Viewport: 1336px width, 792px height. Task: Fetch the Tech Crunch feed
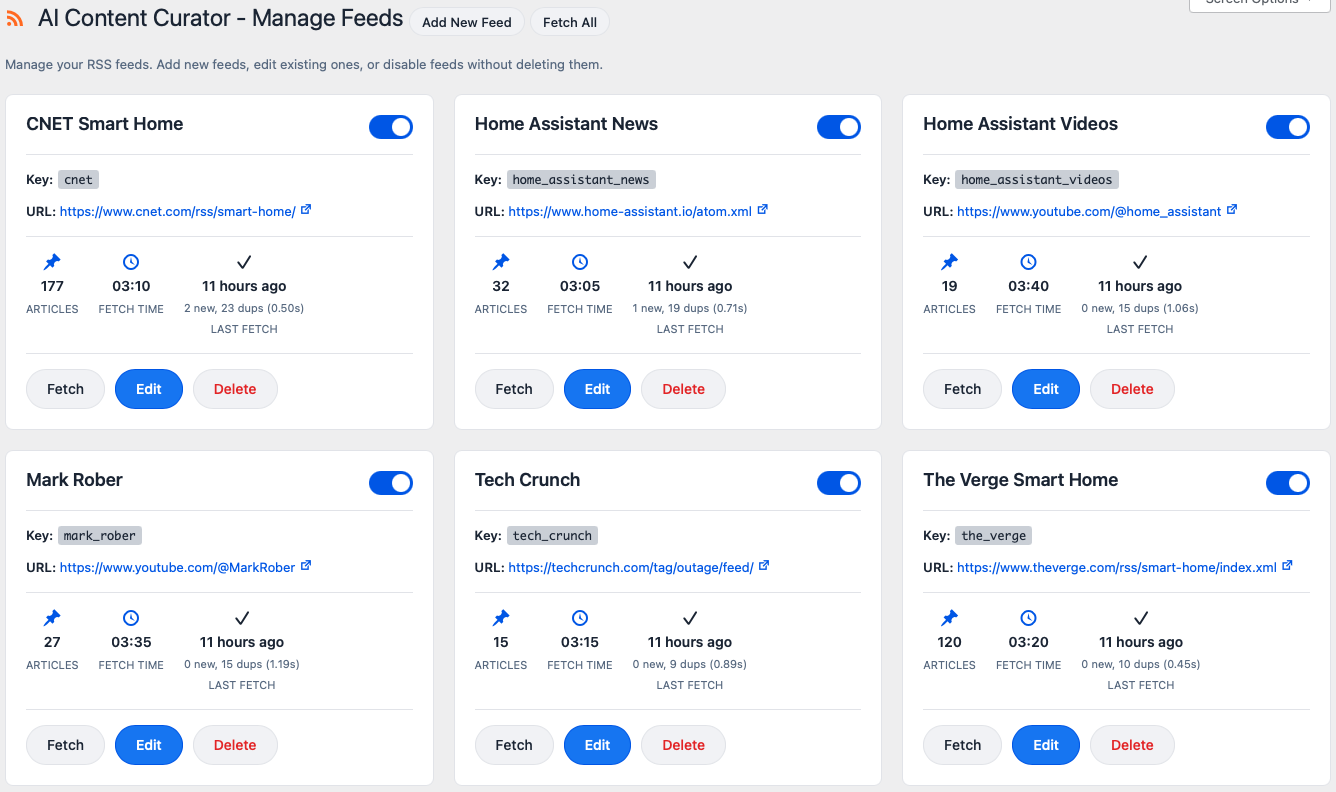point(514,745)
